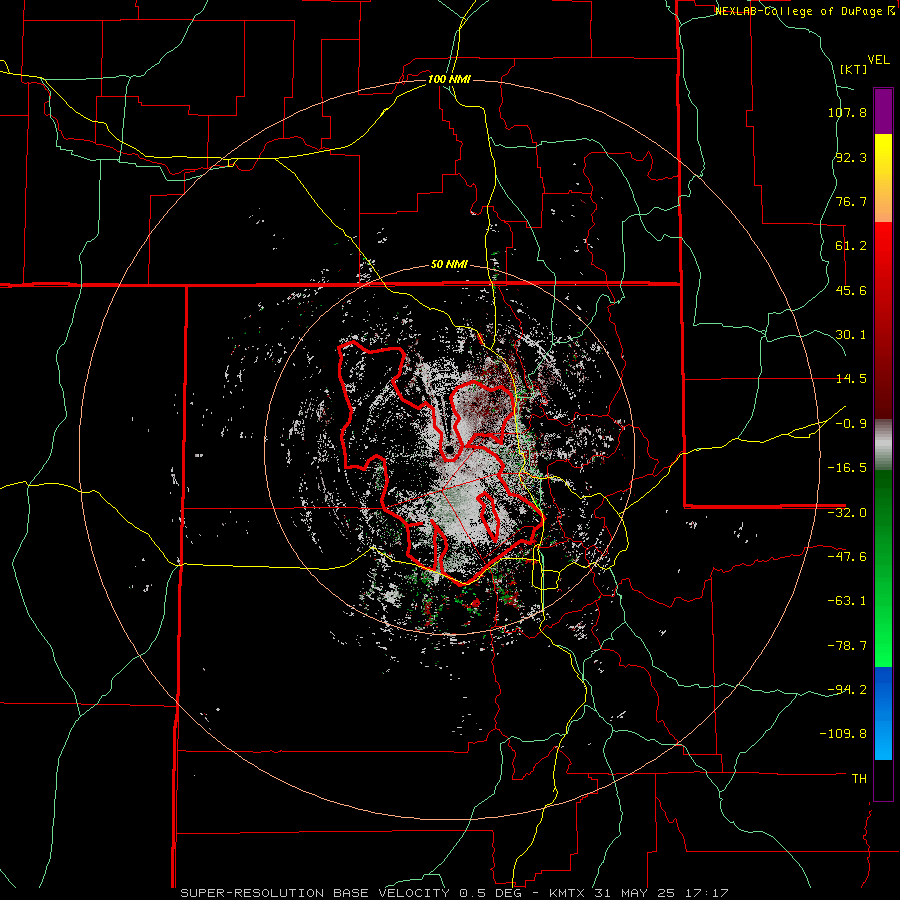Click the NEXLAB-College of DuPage watermark text

pyautogui.click(x=804, y=11)
